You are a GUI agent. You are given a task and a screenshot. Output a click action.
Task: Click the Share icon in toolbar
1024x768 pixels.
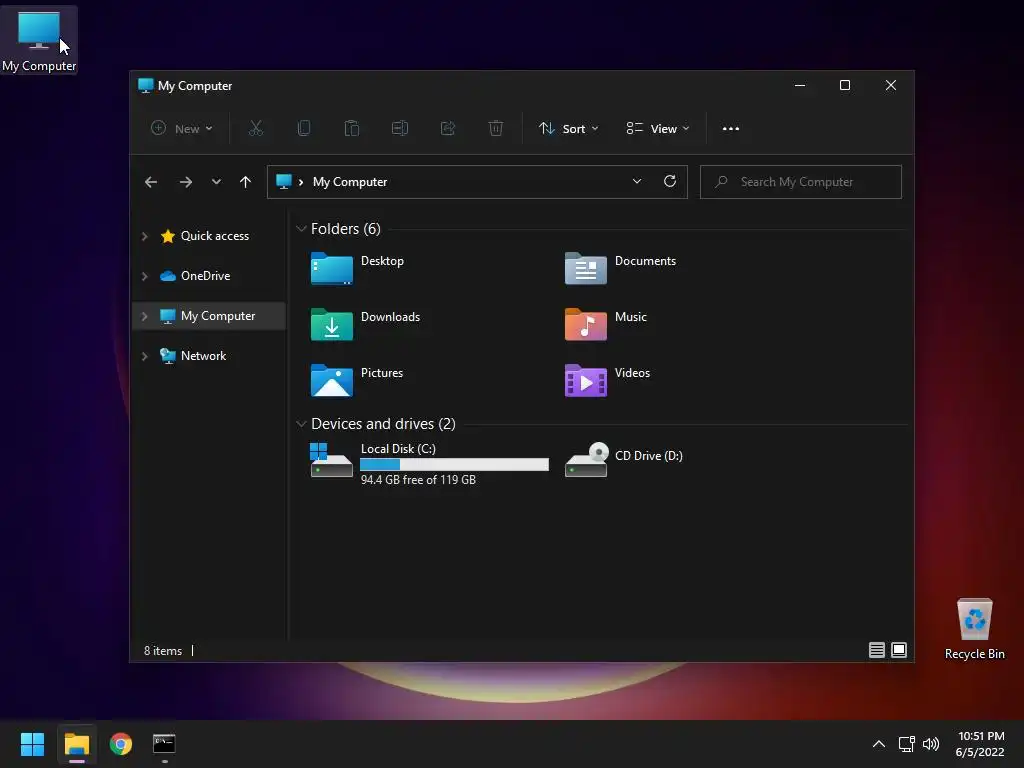click(x=448, y=128)
